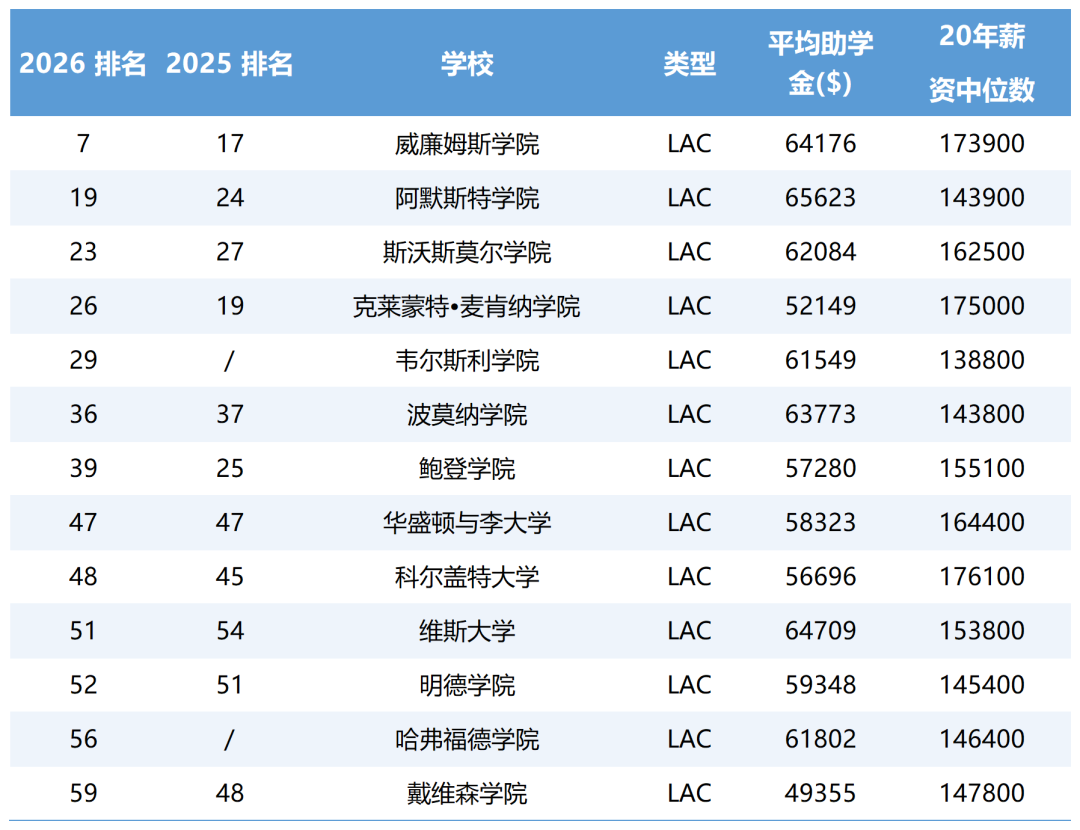1080x830 pixels.
Task: Select the school name '鲍登学院'
Action: (x=467, y=469)
